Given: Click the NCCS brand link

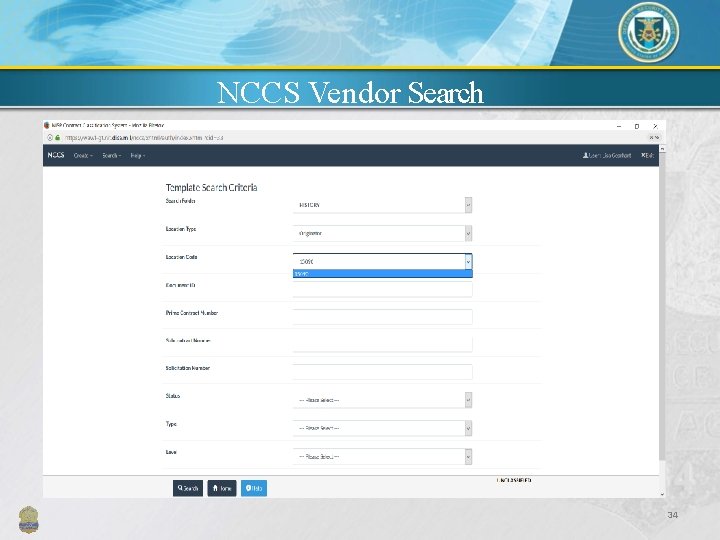Looking at the screenshot, I should [x=56, y=155].
